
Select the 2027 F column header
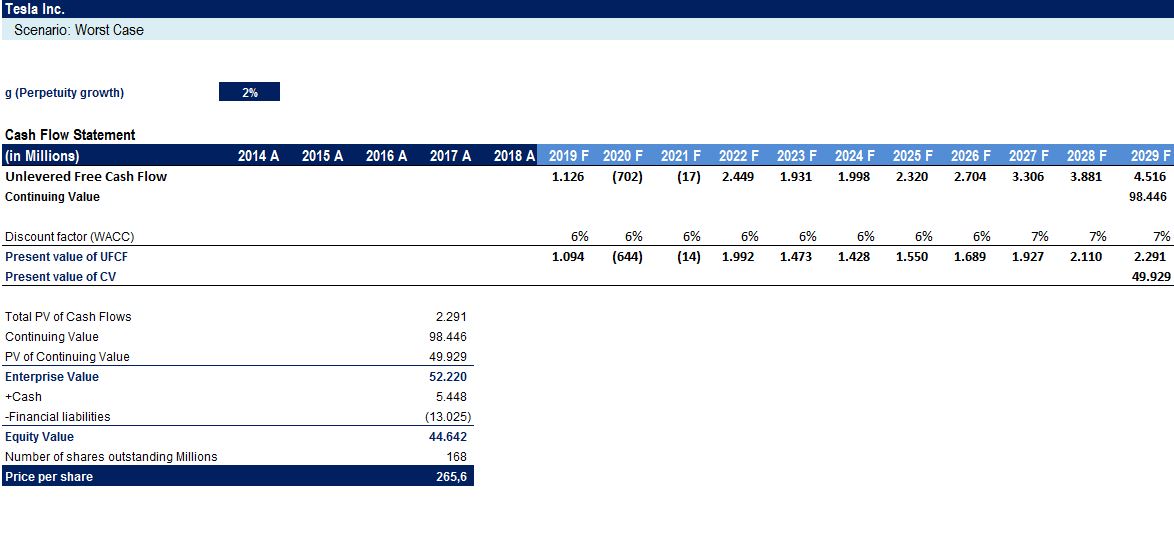point(1029,156)
